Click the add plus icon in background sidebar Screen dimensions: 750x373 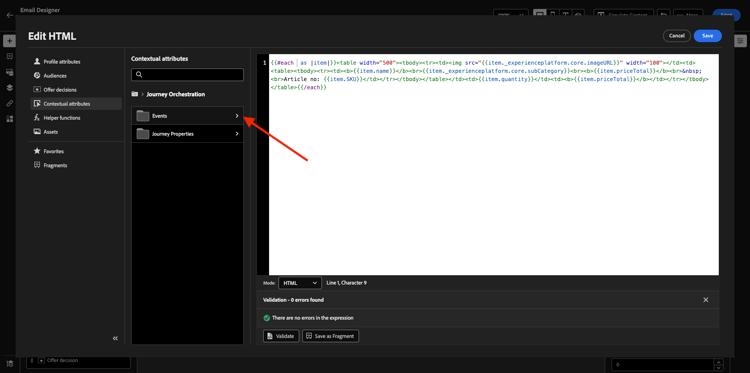pyautogui.click(x=9, y=41)
